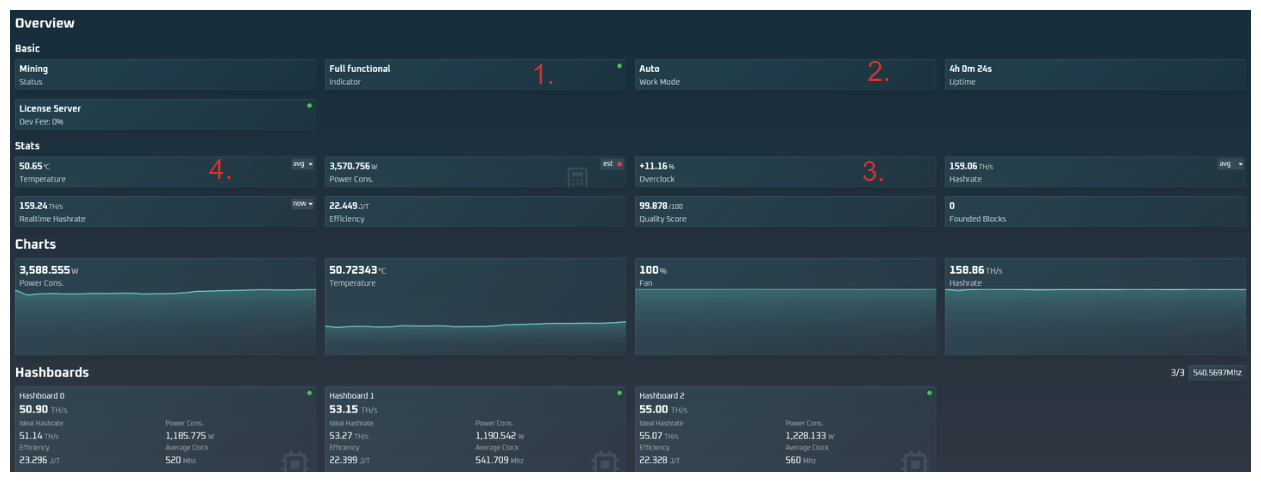The width and height of the screenshot is (1261, 482).
Task: Click the Hashboards section heading
Action: click(52, 373)
